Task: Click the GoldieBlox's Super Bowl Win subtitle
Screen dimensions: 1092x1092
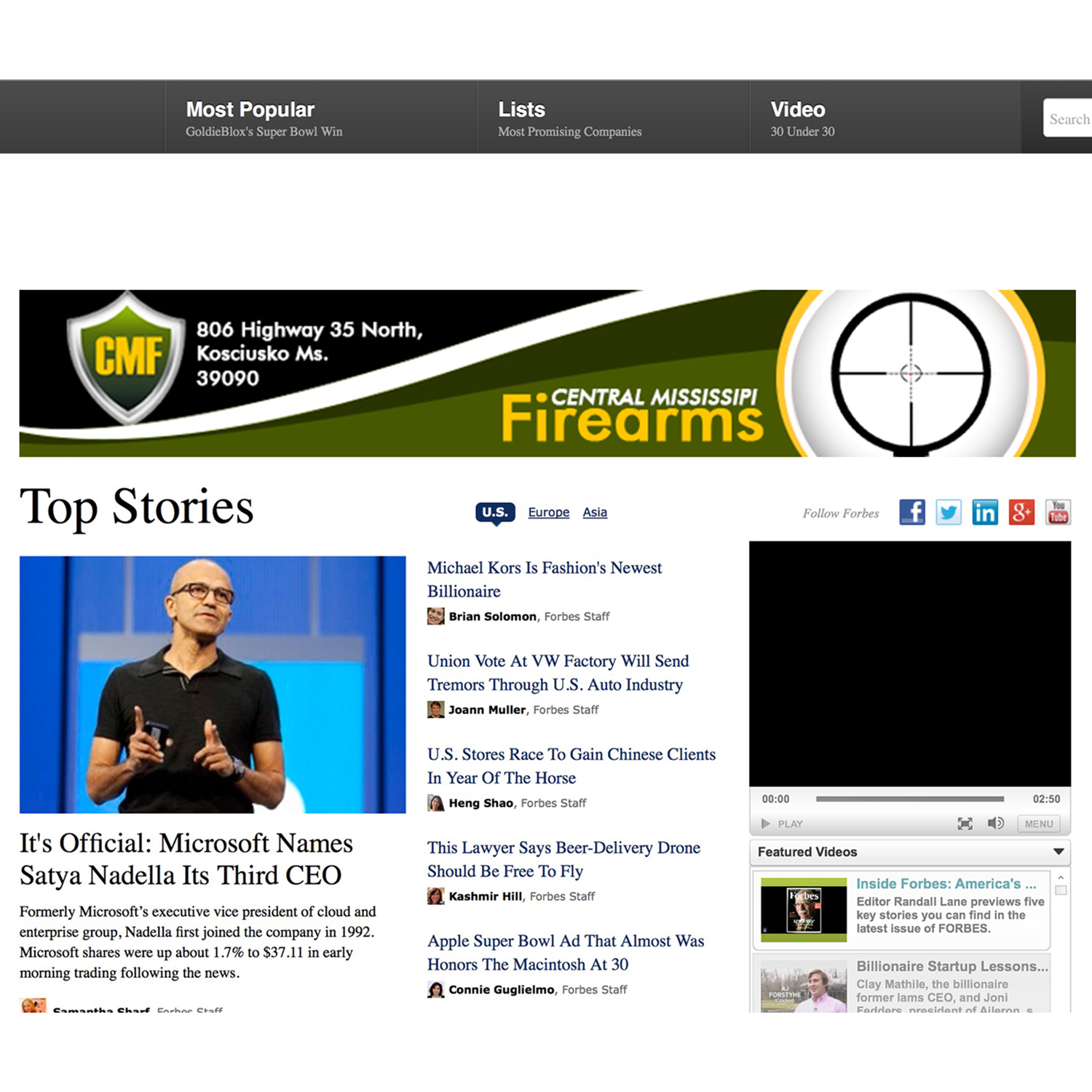Action: pos(264,132)
